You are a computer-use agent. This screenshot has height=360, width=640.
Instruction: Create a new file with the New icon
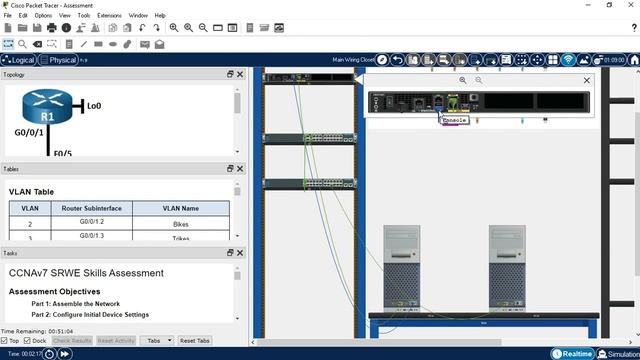8,28
